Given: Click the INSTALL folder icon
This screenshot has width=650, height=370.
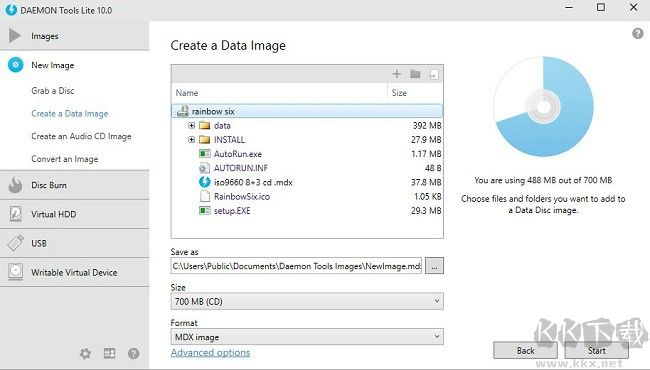Looking at the screenshot, I should pos(204,140).
